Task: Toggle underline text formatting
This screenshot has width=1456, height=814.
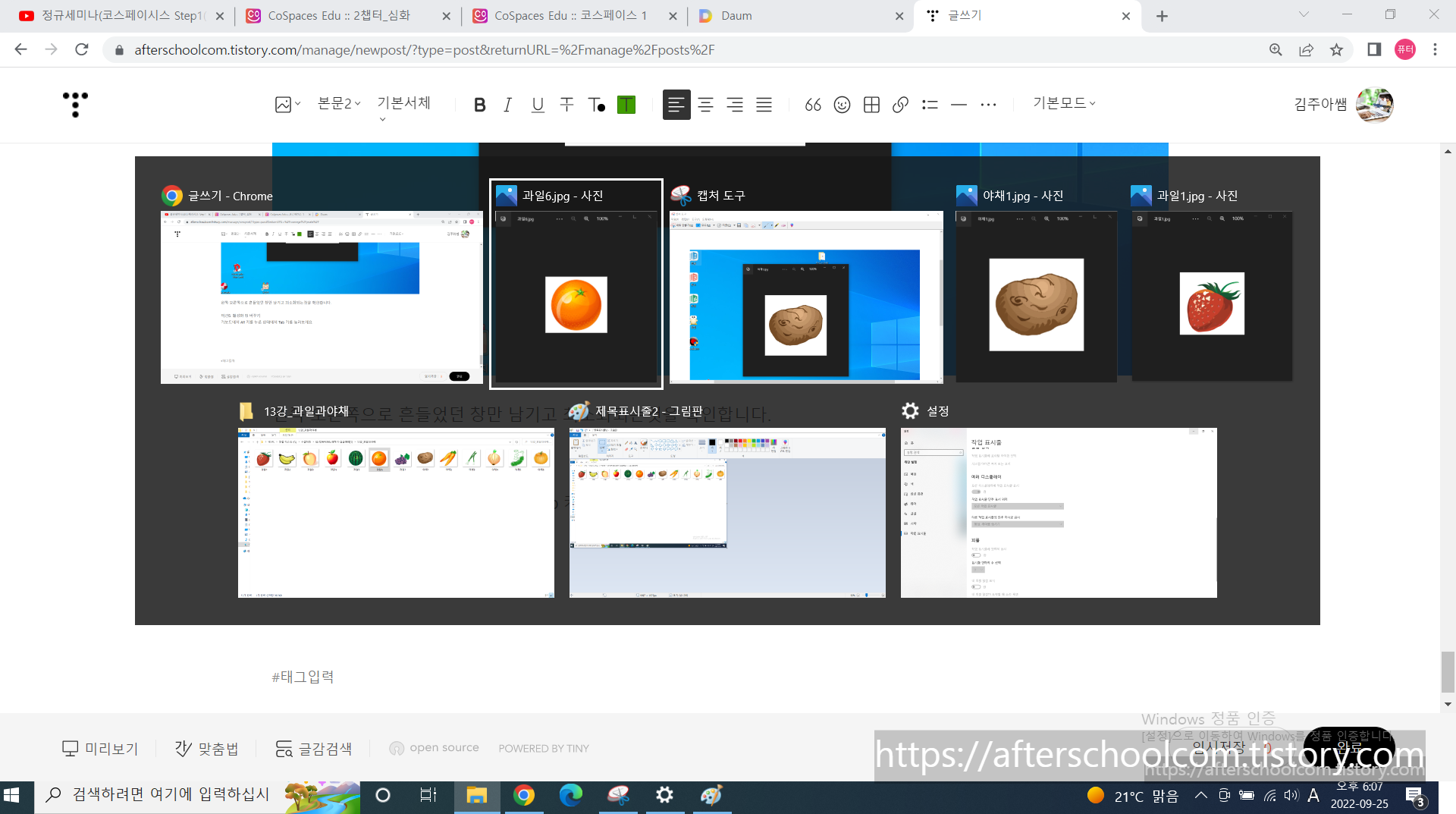Action: click(x=538, y=105)
